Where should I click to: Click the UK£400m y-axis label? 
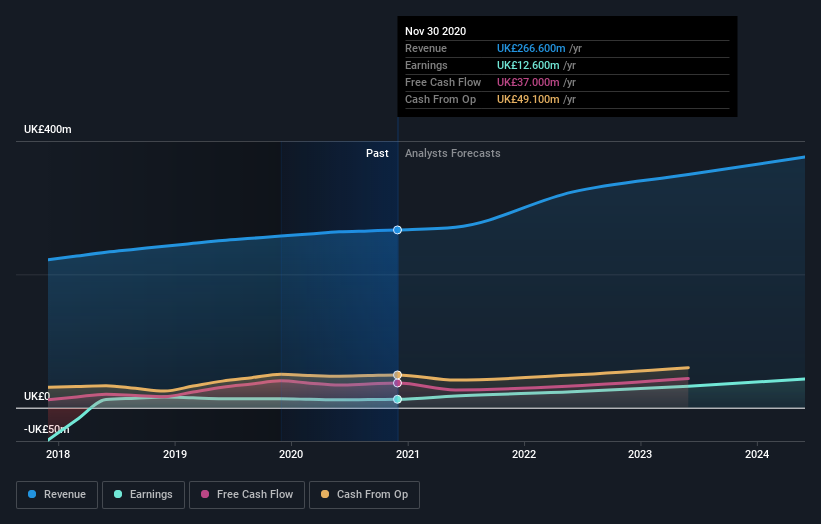click(x=48, y=129)
